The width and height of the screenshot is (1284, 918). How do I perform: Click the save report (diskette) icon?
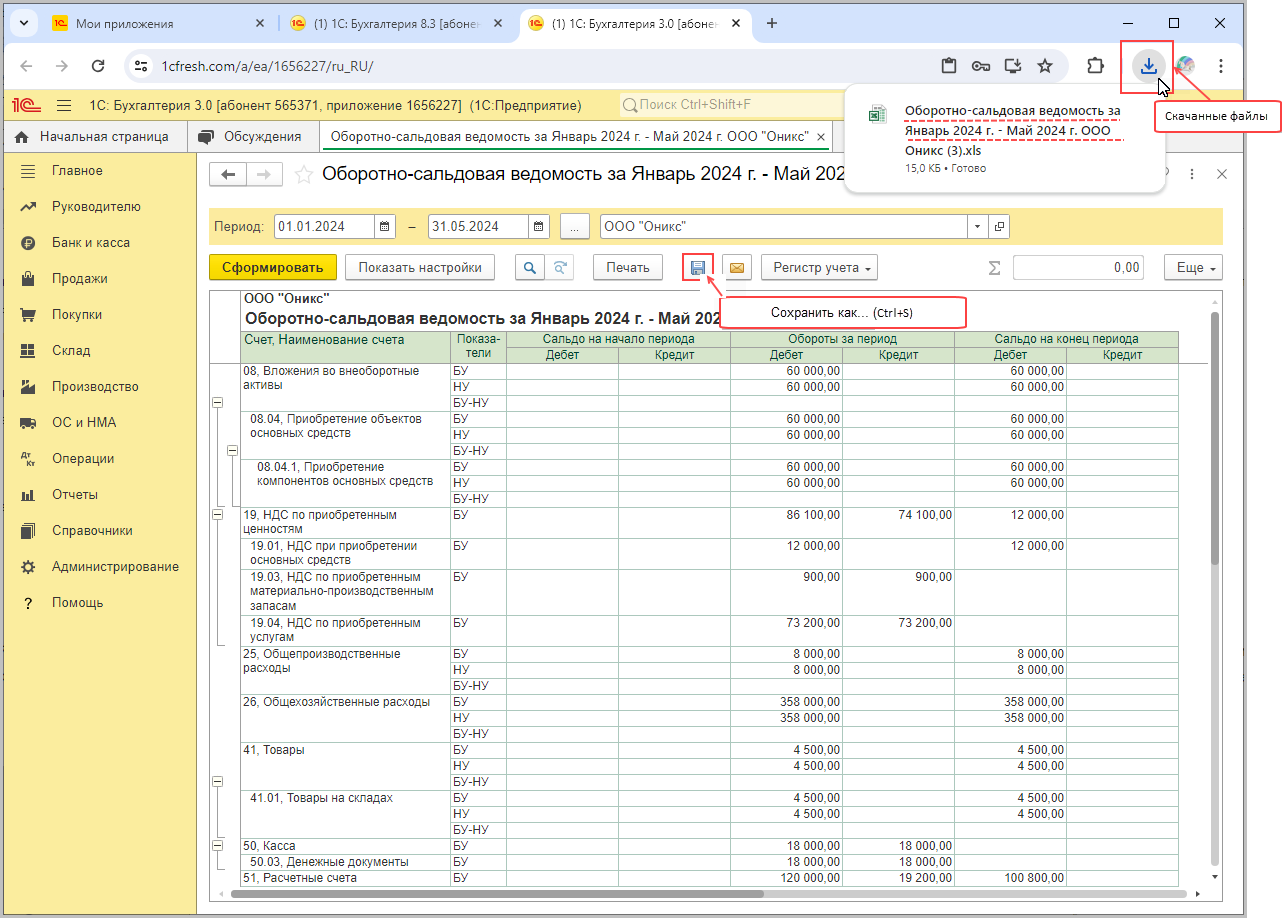(x=698, y=267)
